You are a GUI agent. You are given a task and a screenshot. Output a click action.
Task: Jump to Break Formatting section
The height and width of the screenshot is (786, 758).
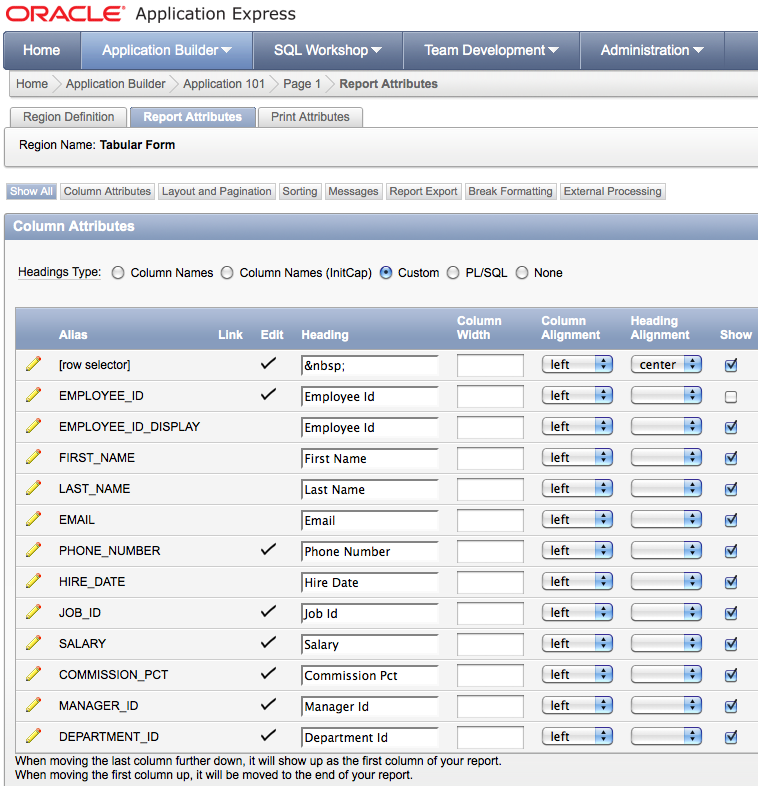[510, 191]
